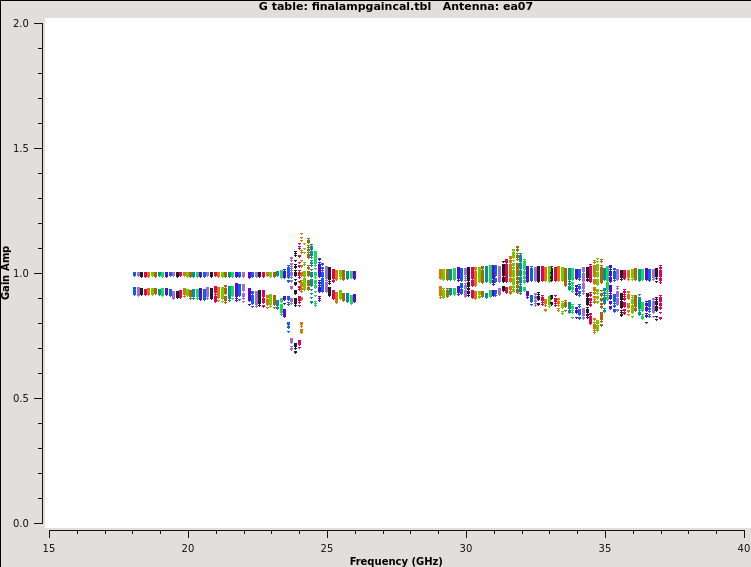Click the gain peak near 32 GHz

click(517, 250)
